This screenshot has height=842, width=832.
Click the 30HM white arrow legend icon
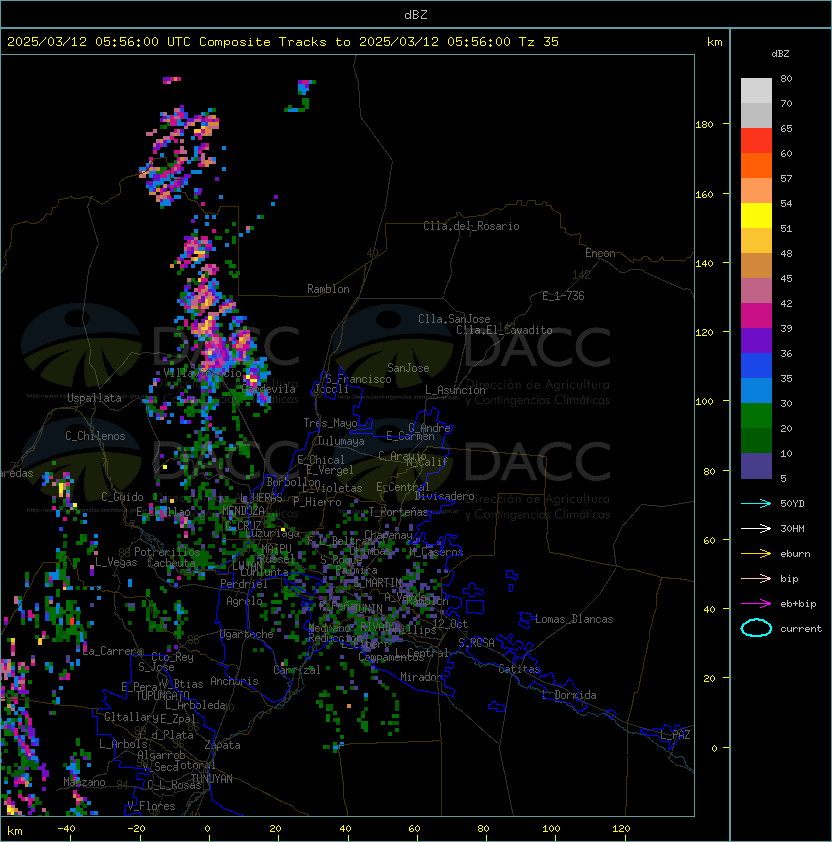click(x=756, y=528)
